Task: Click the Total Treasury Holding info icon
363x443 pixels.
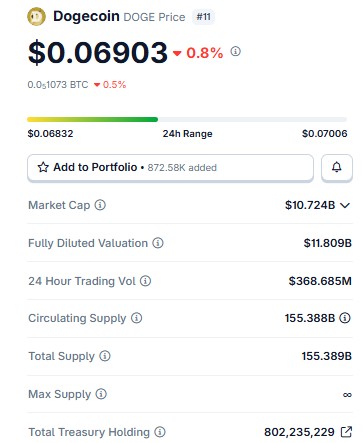Action: coord(160,432)
